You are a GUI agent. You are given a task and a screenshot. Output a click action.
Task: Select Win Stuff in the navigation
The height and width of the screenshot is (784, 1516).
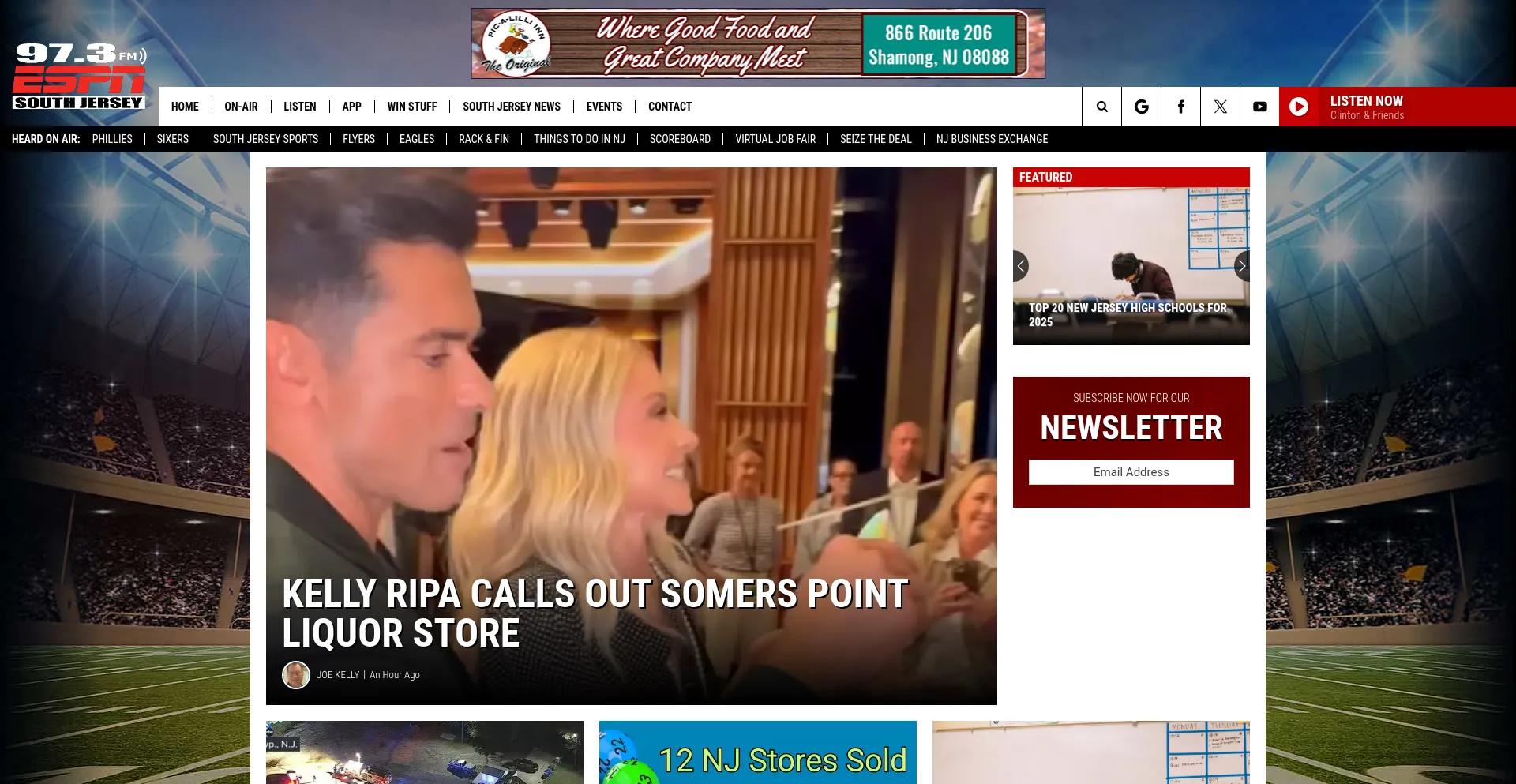411,107
